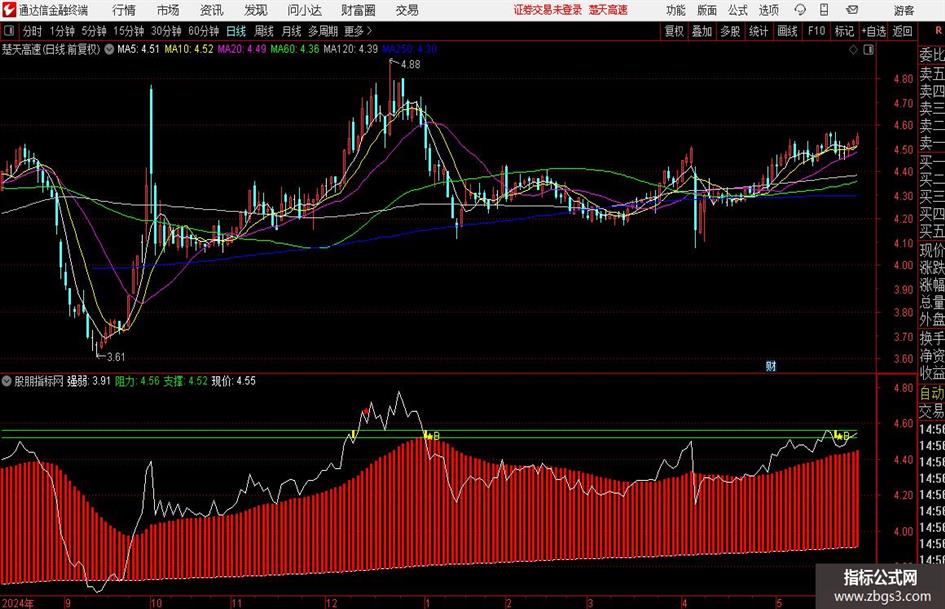Open the 交易 menu
This screenshot has width=945, height=609.
407,10
